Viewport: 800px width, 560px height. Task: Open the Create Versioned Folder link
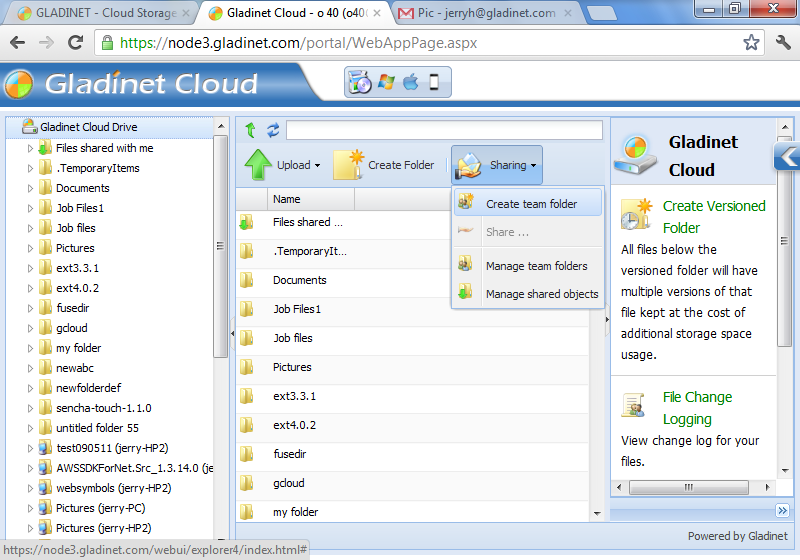click(x=714, y=217)
